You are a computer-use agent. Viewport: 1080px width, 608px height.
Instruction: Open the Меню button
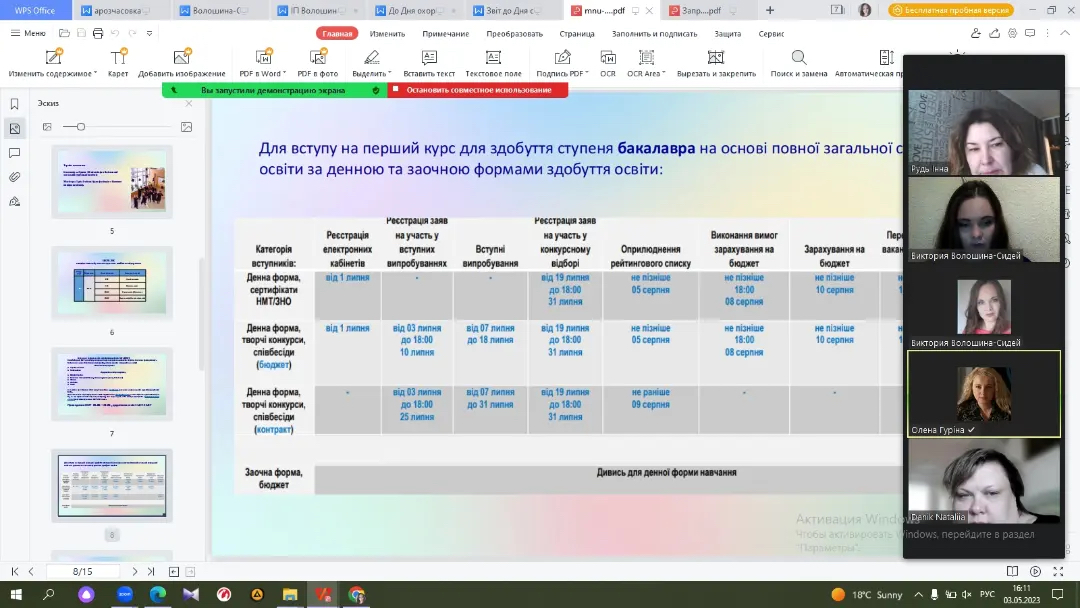point(28,33)
